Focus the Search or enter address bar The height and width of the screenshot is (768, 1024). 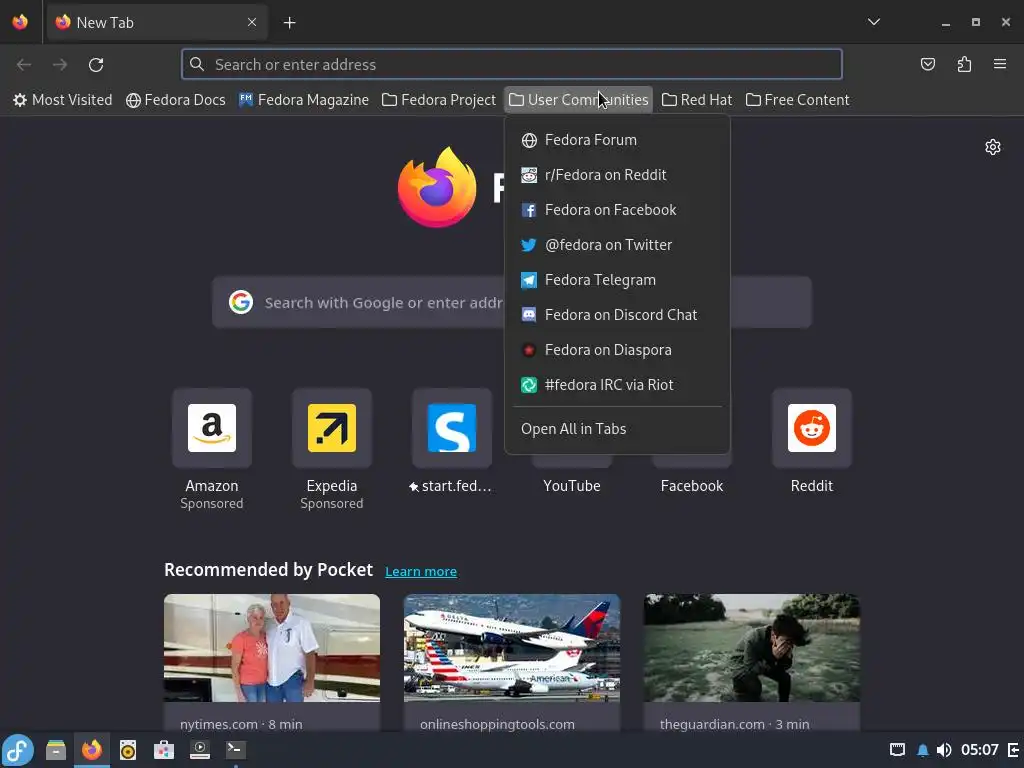pos(512,64)
